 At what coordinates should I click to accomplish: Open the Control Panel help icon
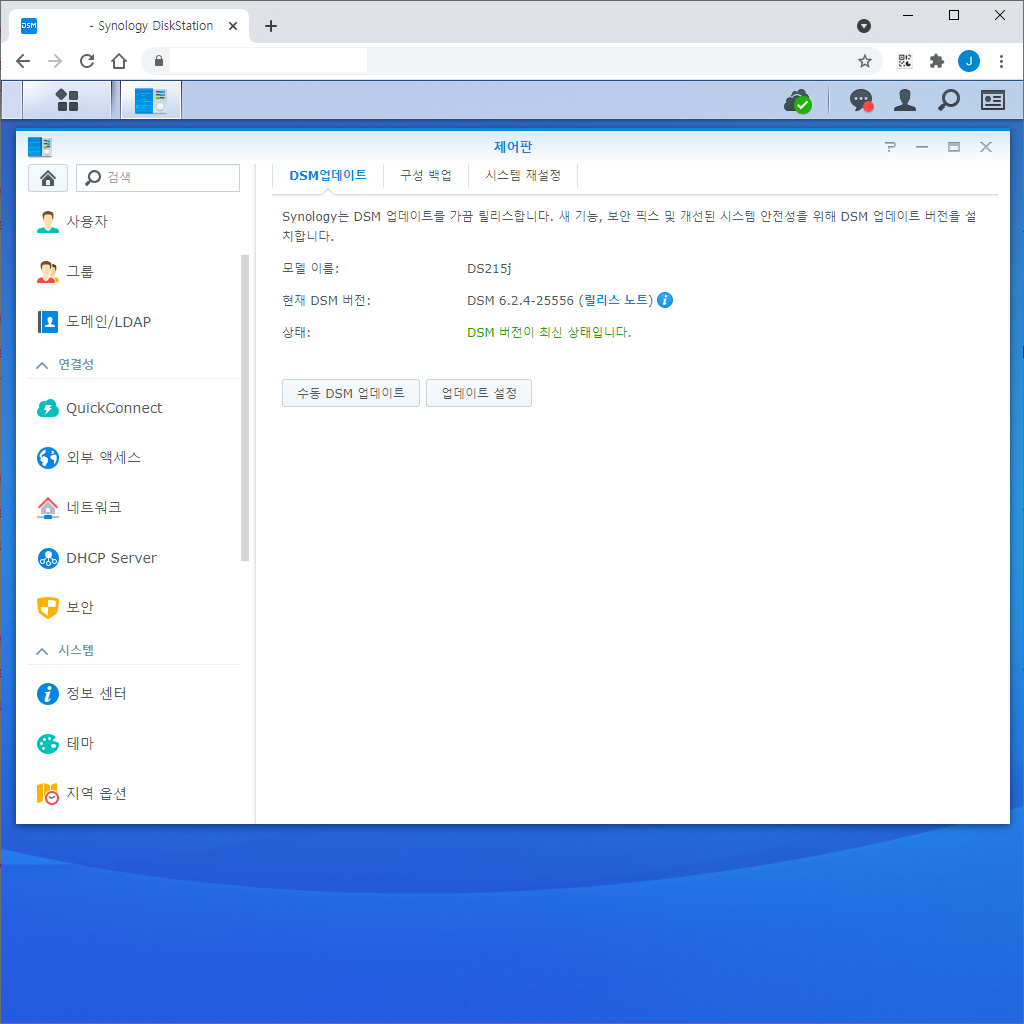(x=890, y=147)
